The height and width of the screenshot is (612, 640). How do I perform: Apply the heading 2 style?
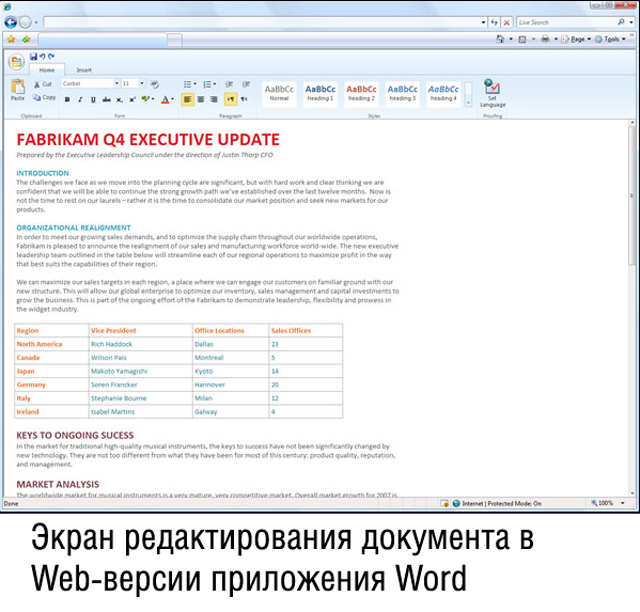click(x=361, y=93)
